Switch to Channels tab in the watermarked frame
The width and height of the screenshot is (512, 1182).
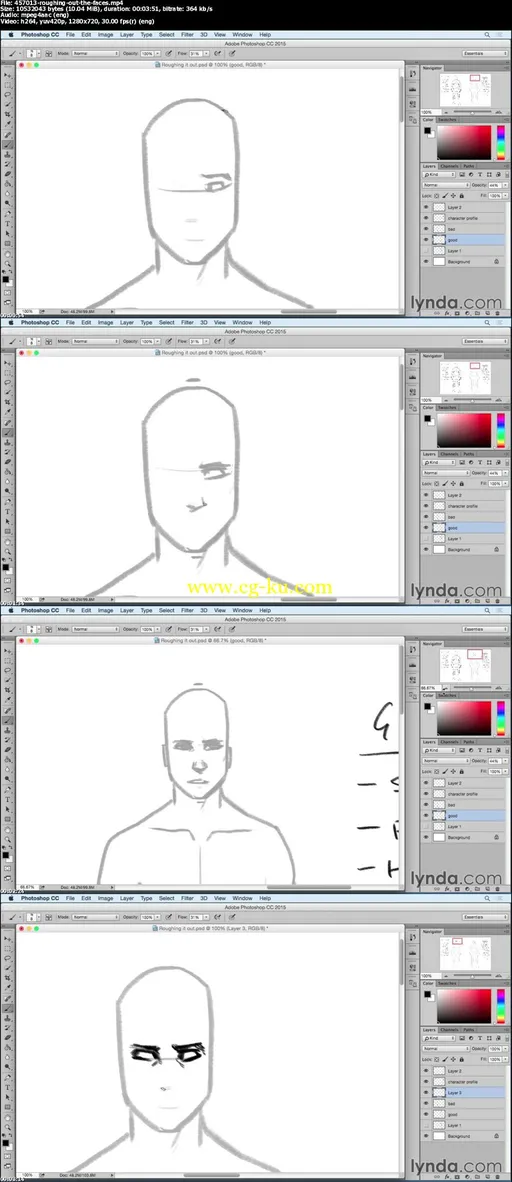point(449,454)
